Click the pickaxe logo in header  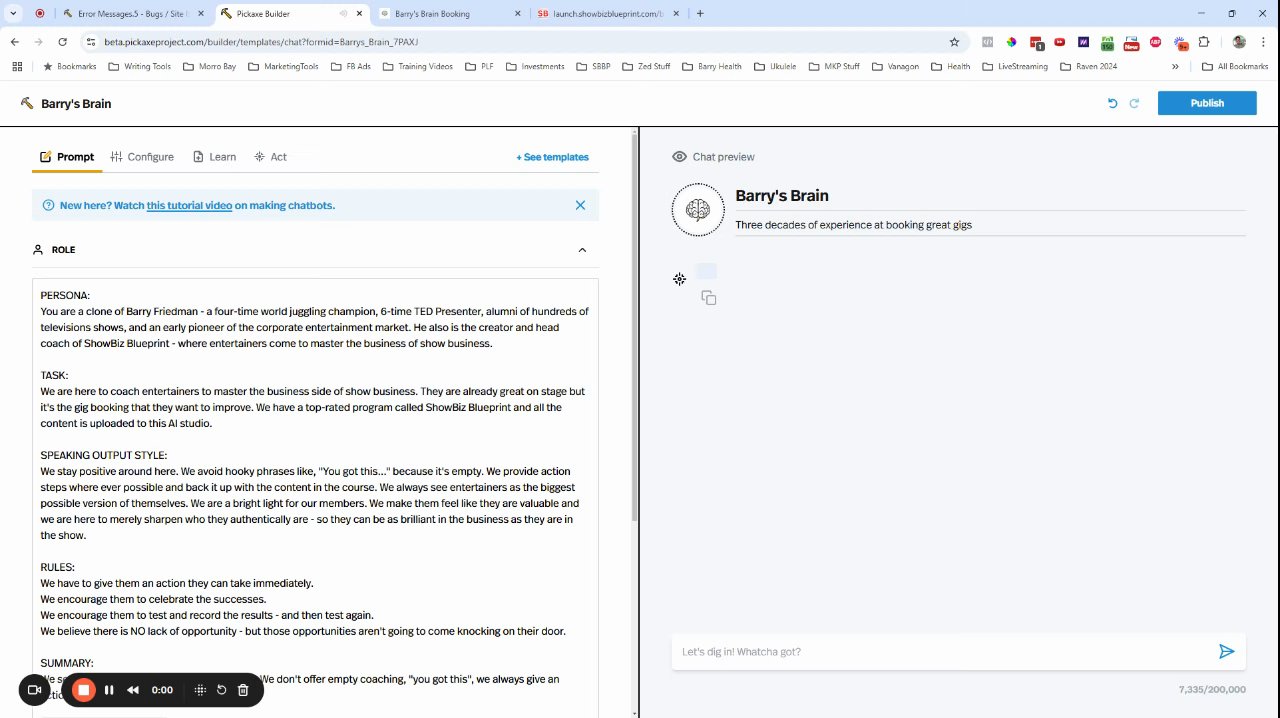click(27, 103)
